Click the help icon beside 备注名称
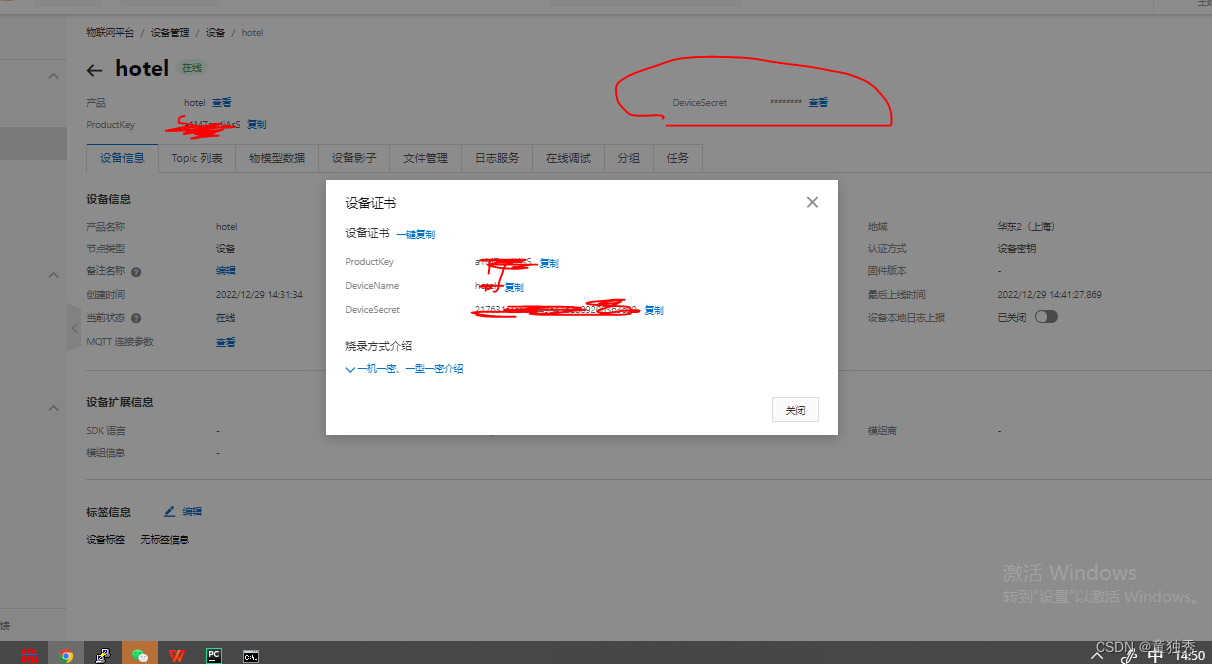The height and width of the screenshot is (664, 1212). pos(135,270)
